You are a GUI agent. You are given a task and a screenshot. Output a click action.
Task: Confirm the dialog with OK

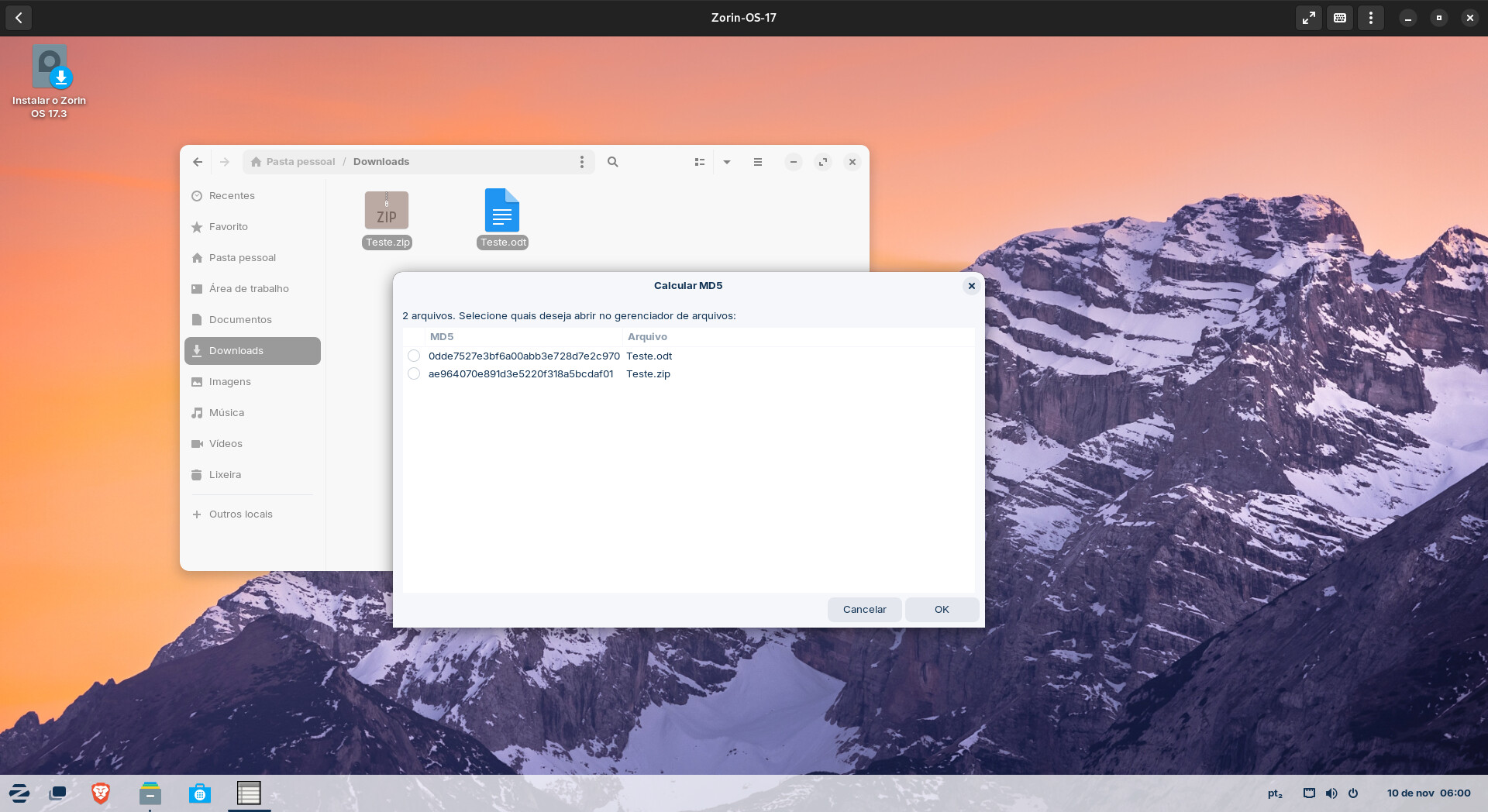(x=941, y=609)
